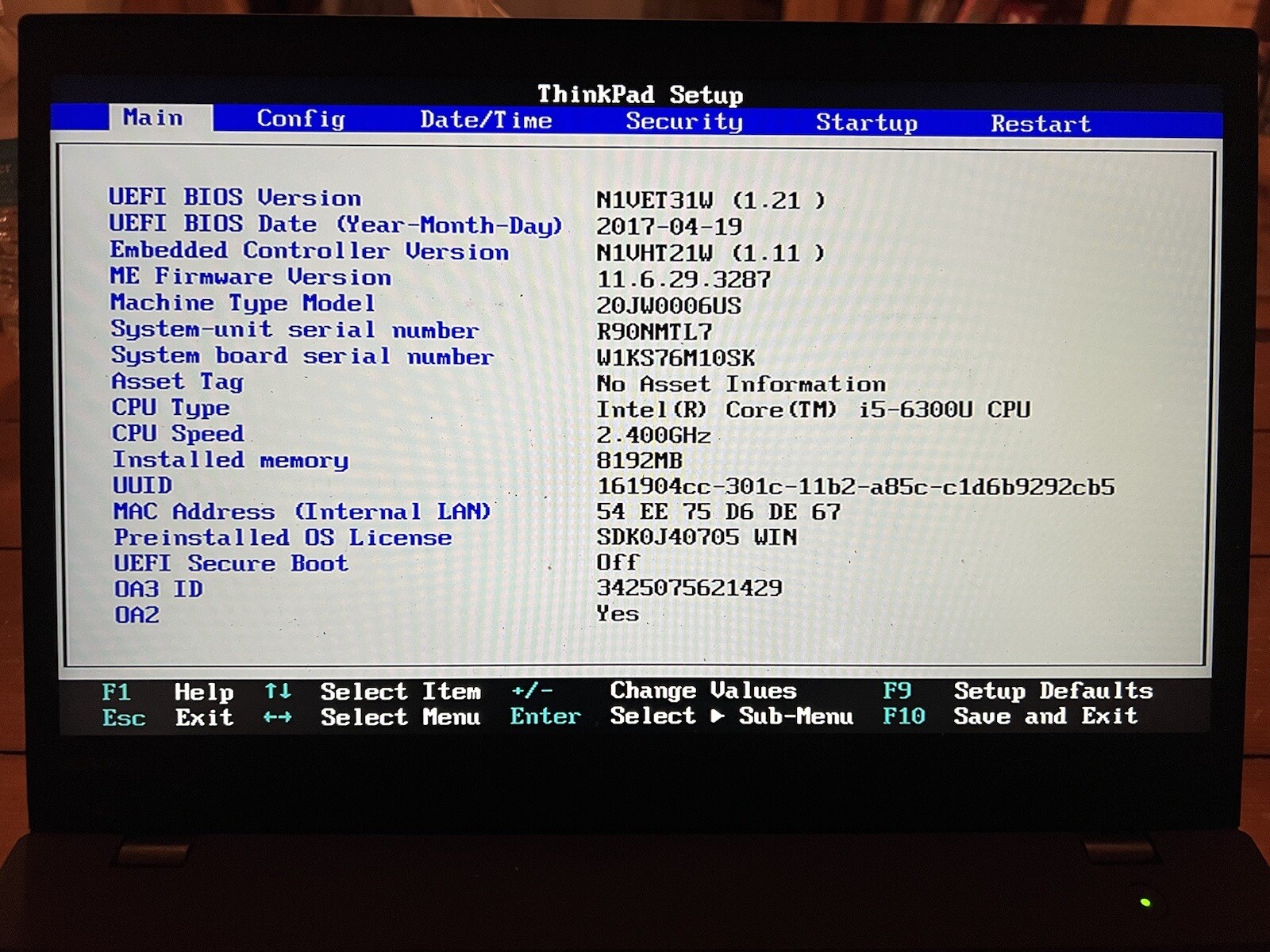Select the ME firmware value "11.6.29.3287"
This screenshot has width=1270, height=952.
click(x=683, y=279)
